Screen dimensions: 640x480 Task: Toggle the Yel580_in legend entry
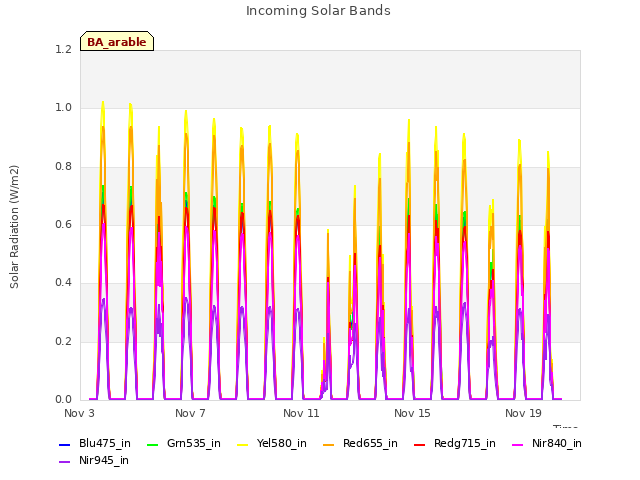pyautogui.click(x=272, y=444)
